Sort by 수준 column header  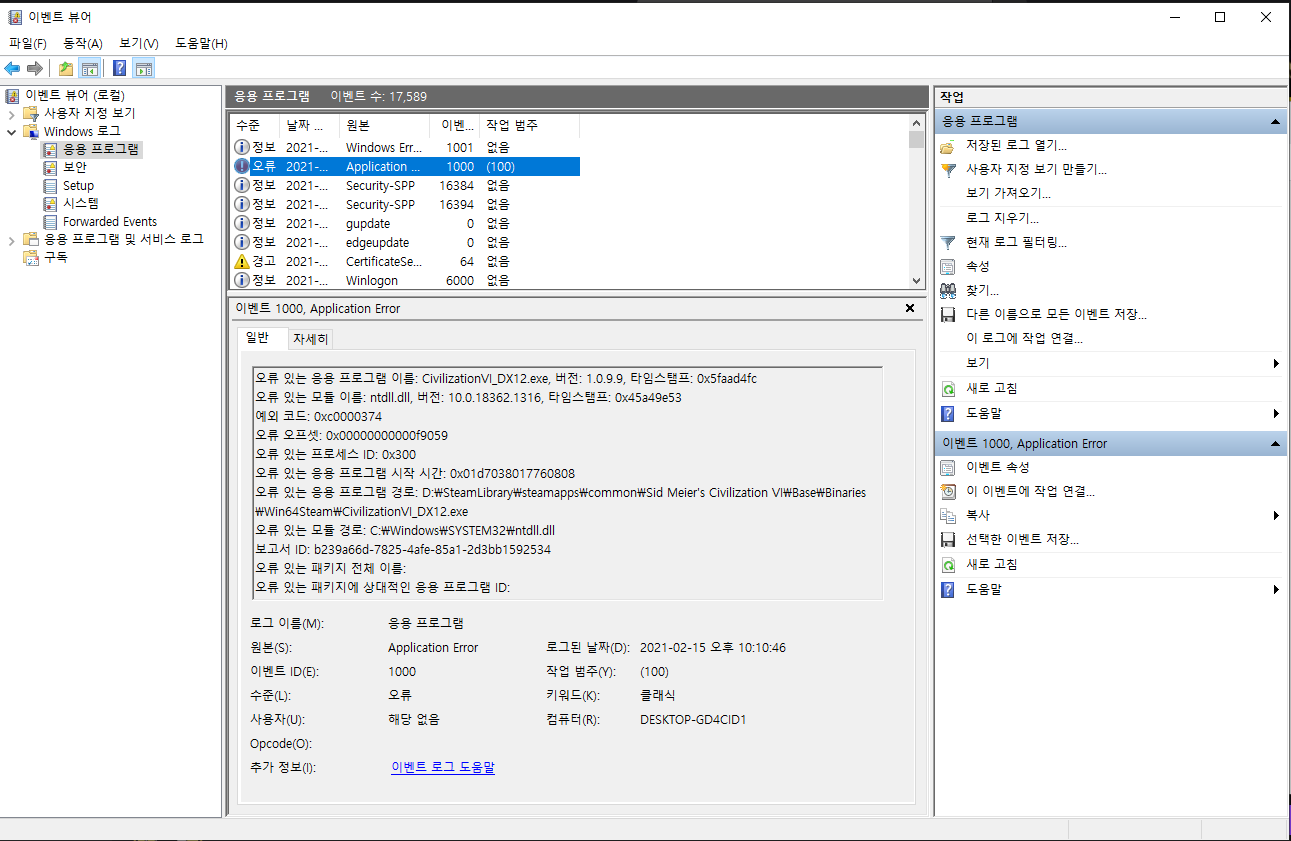[x=254, y=126]
